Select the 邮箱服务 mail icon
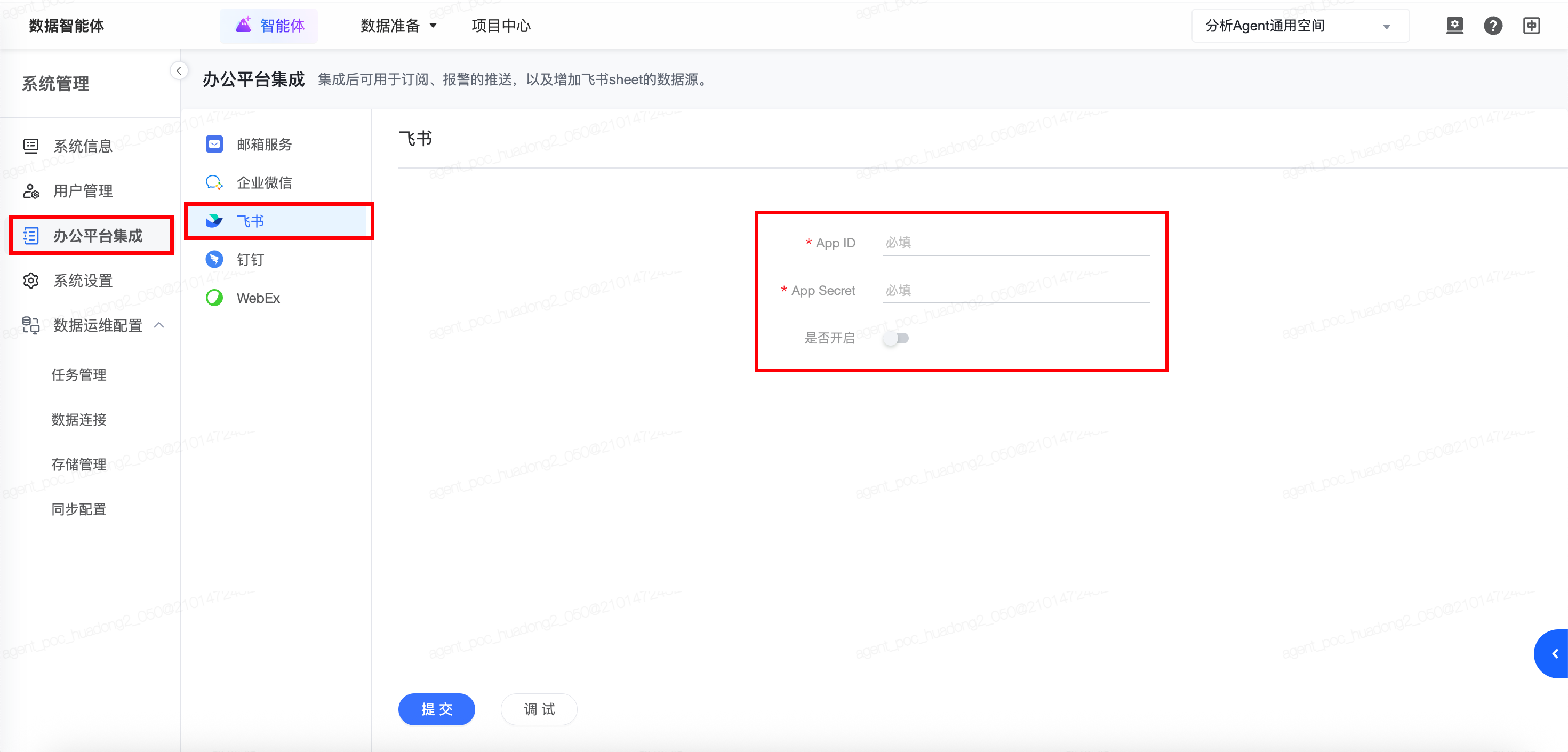The image size is (1568, 752). point(214,145)
